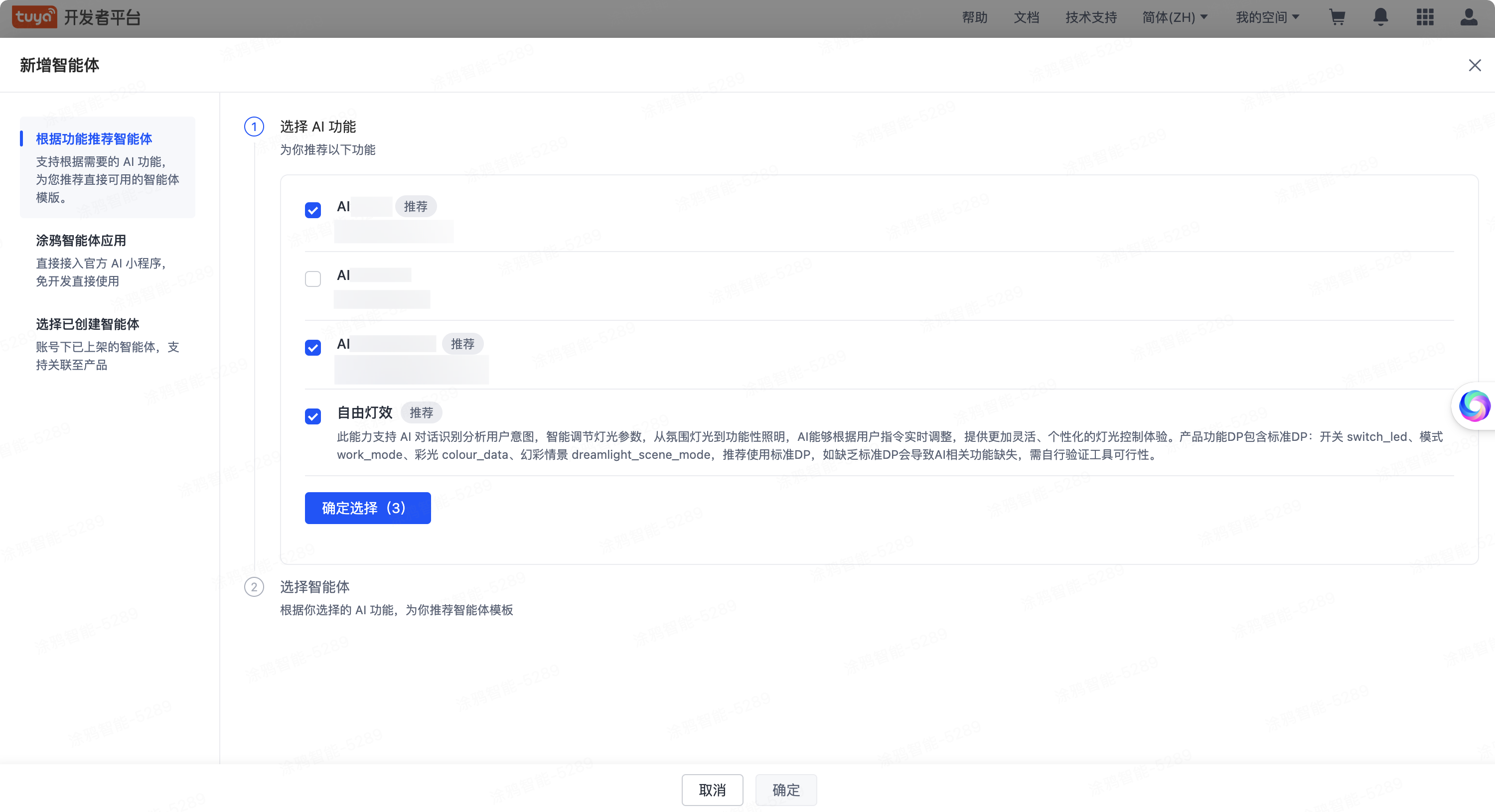Click the step 2 circle indicator
1495x812 pixels.
point(254,587)
